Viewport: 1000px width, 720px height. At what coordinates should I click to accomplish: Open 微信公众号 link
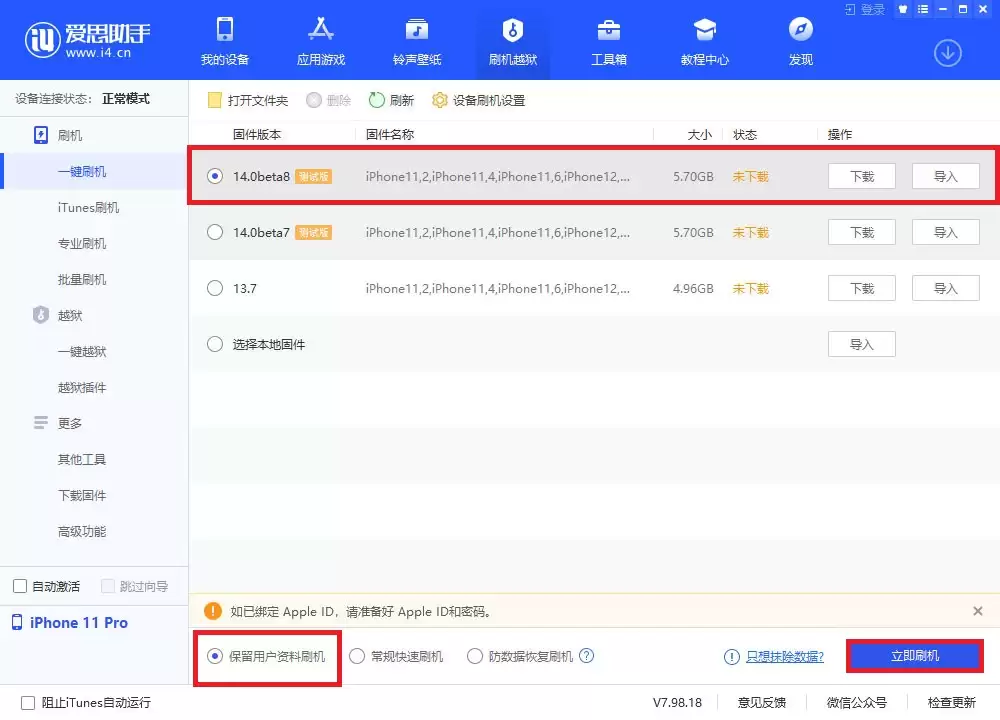pos(857,703)
